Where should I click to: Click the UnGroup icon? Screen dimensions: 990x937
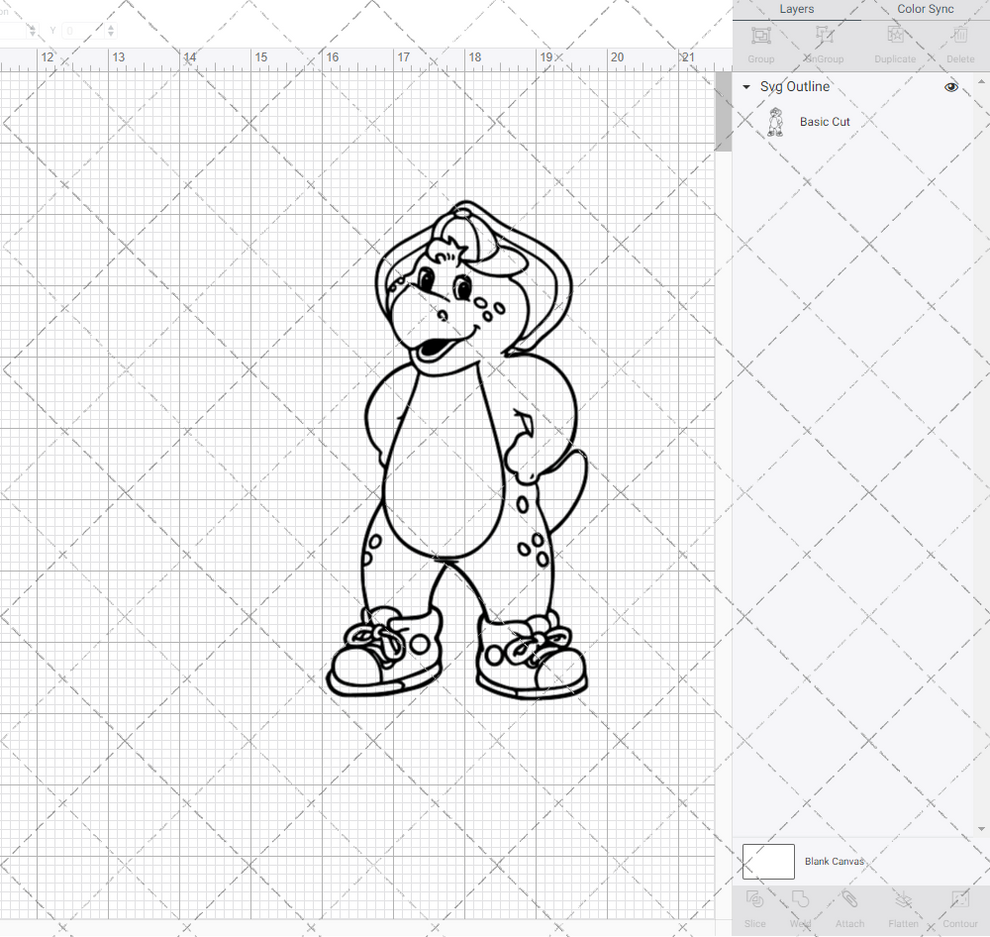[823, 42]
